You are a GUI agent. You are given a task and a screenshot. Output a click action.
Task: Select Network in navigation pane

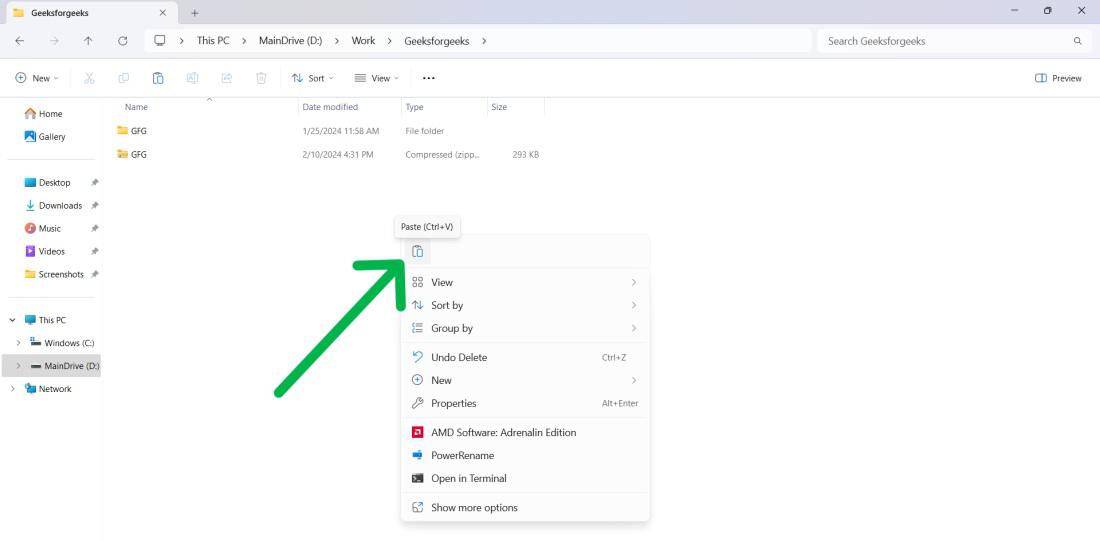[x=55, y=389]
